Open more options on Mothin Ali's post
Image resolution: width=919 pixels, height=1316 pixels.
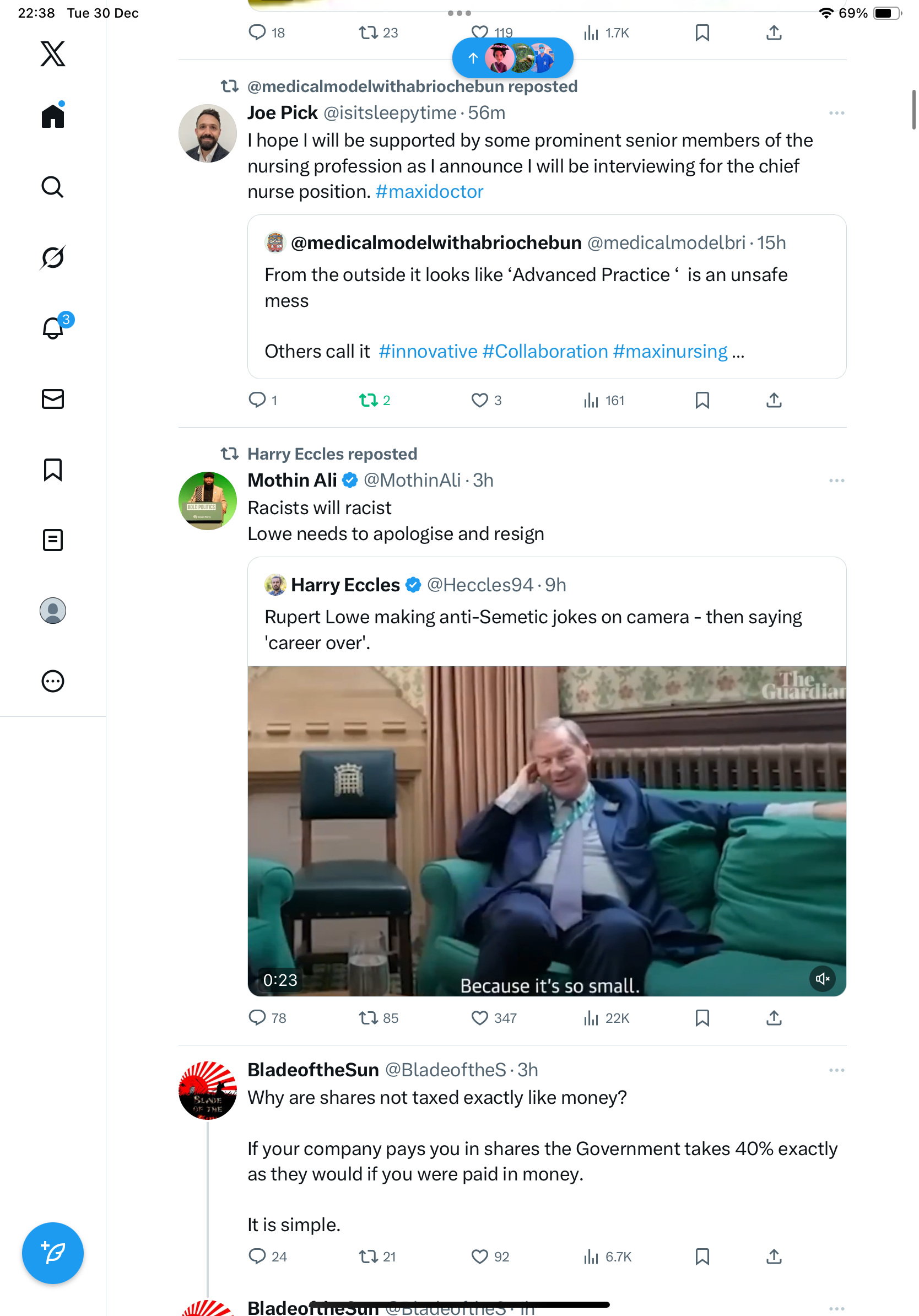836,481
